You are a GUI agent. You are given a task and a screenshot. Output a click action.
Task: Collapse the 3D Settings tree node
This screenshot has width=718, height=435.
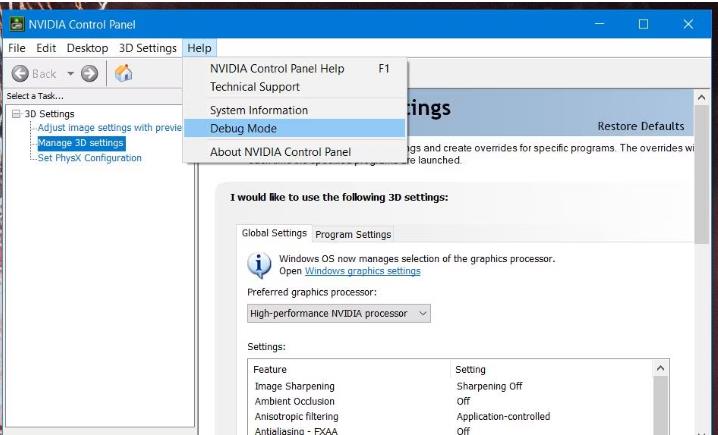click(16, 114)
